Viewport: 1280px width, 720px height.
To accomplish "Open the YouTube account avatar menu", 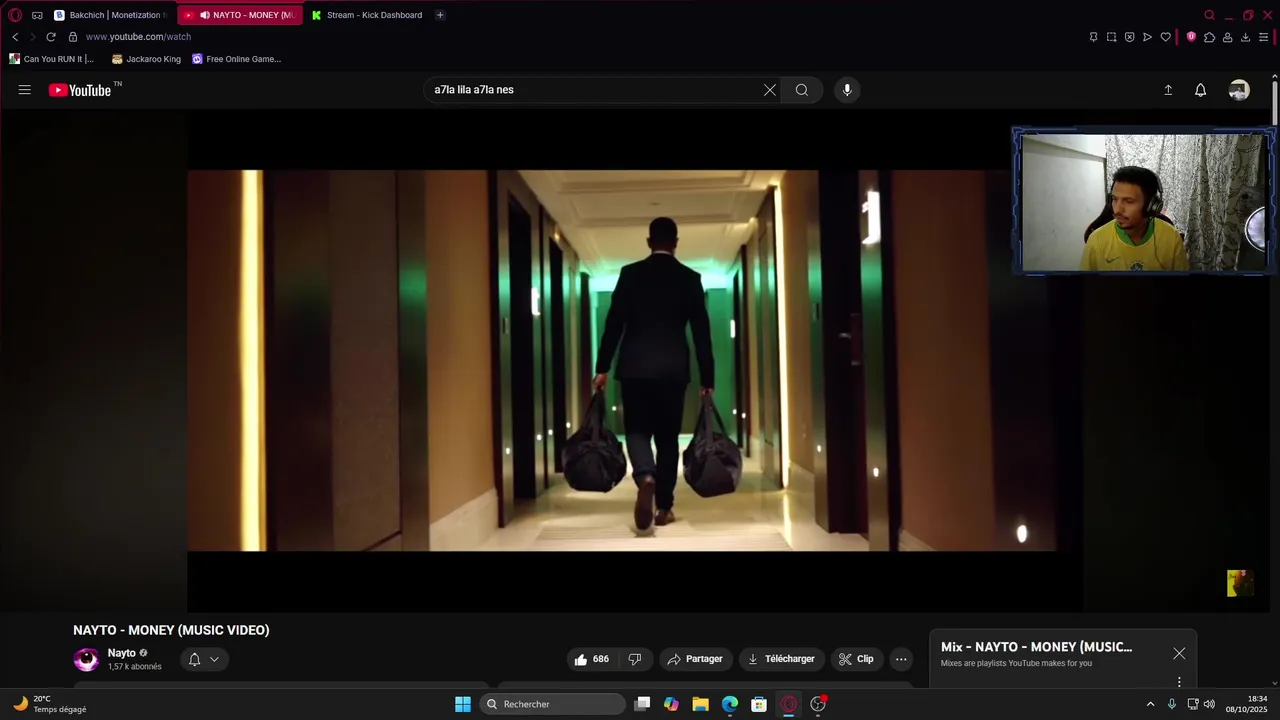I will [1239, 90].
